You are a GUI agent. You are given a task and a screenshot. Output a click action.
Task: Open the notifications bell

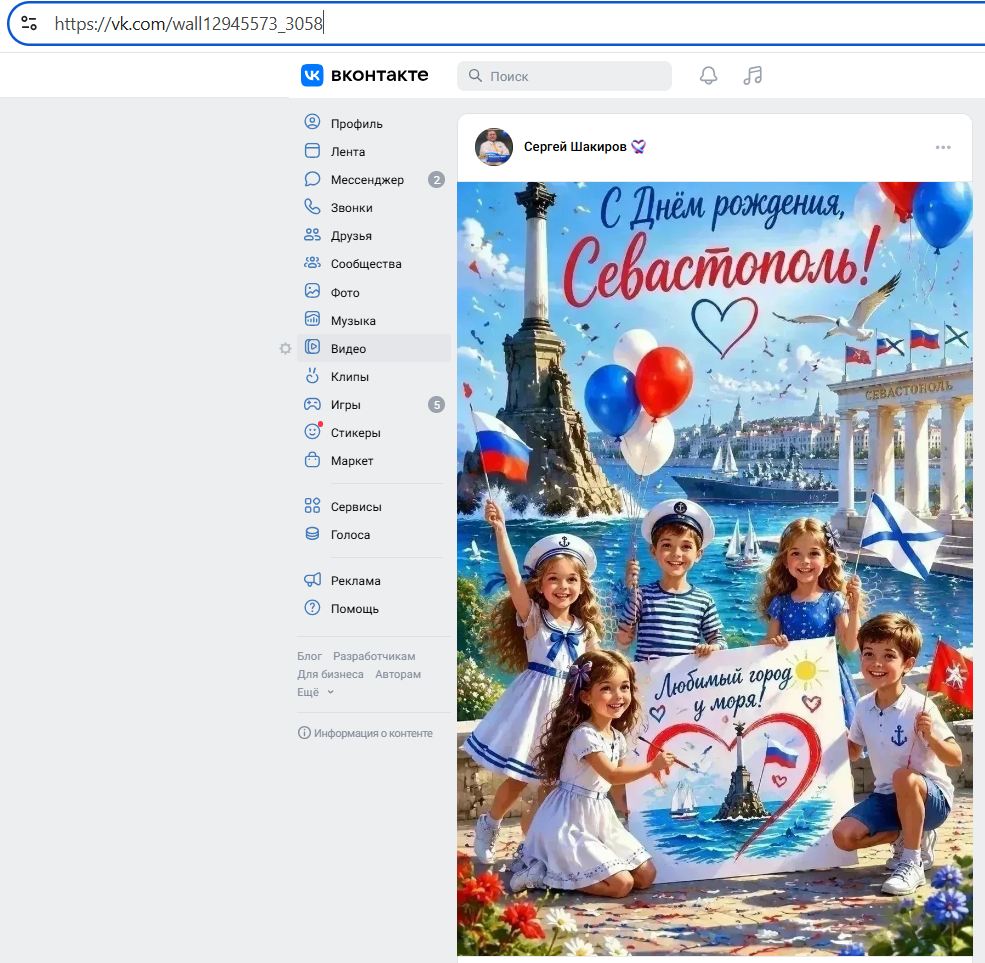(708, 75)
